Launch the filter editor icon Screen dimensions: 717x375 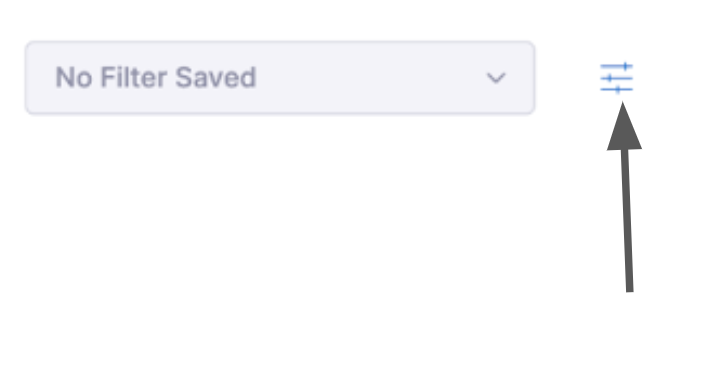616,78
